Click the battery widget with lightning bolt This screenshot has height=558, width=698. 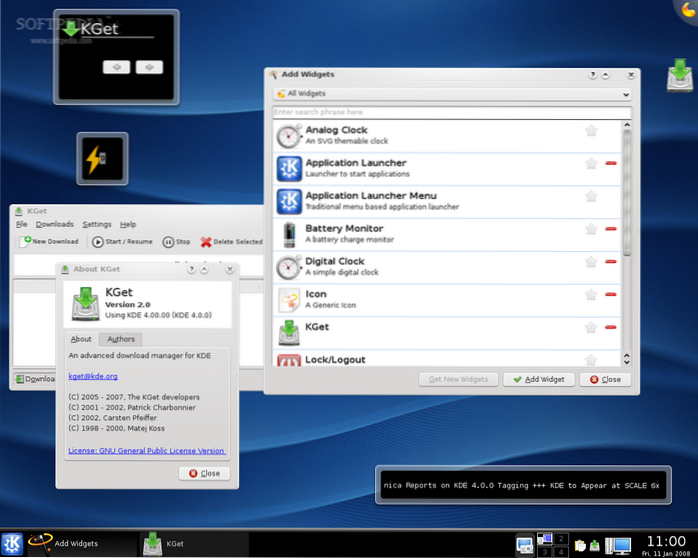tap(101, 158)
